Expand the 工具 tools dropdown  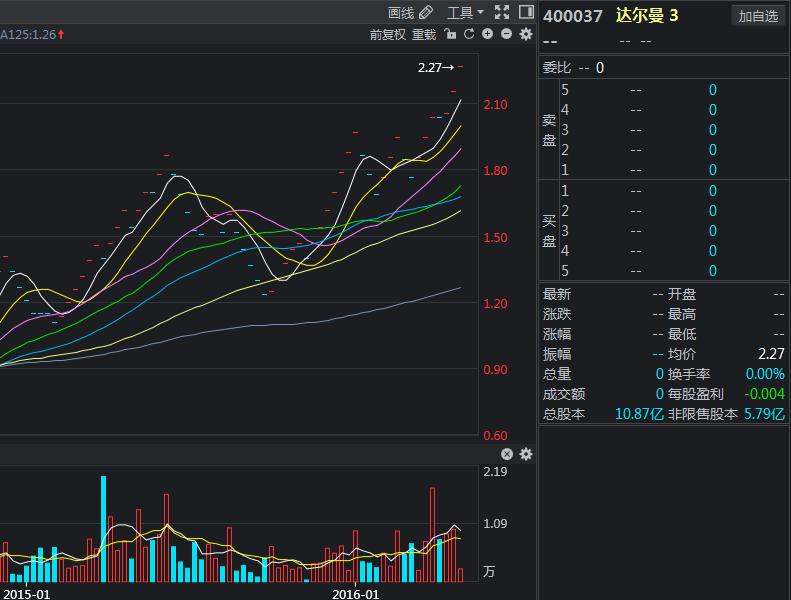(465, 13)
